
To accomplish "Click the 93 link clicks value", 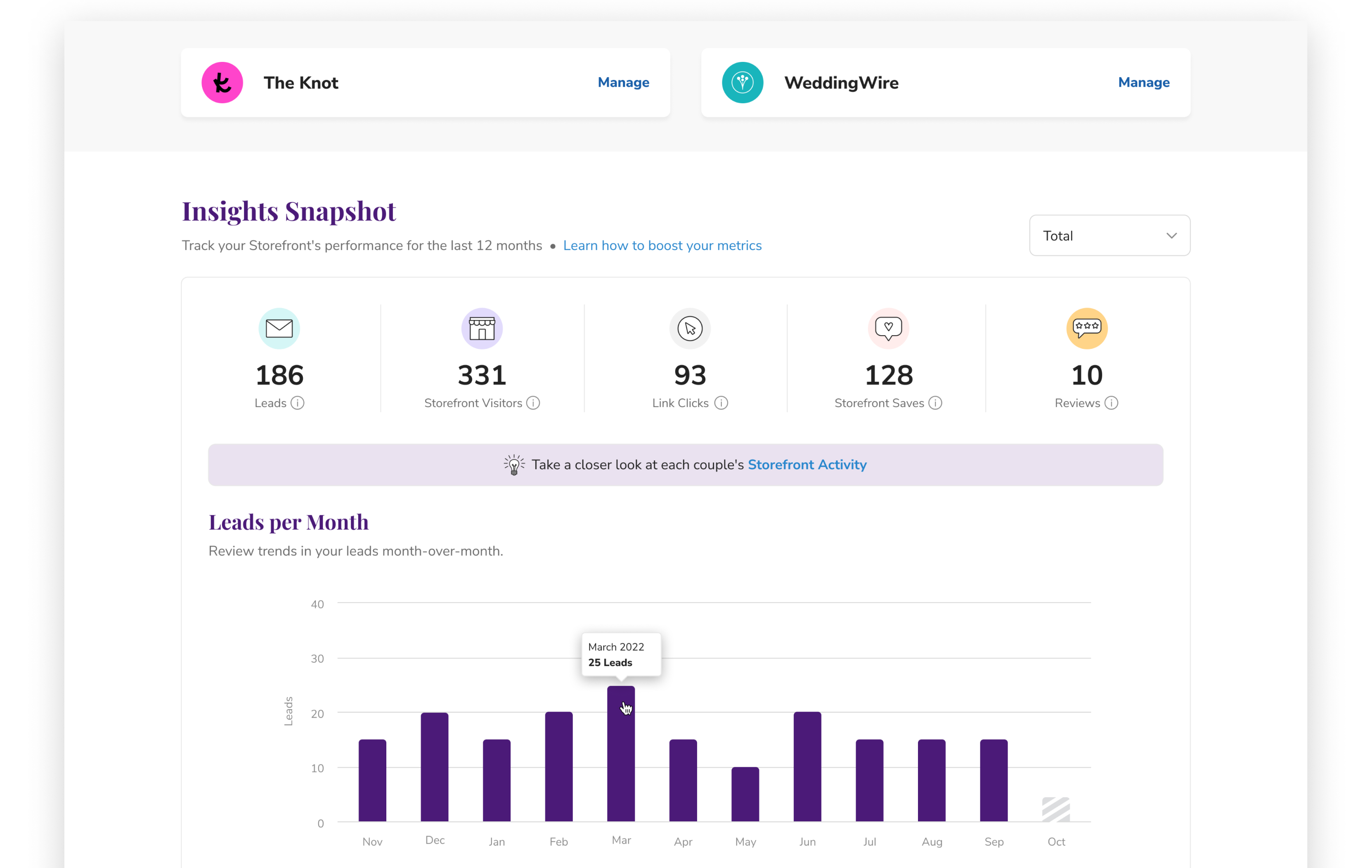I will 690,375.
